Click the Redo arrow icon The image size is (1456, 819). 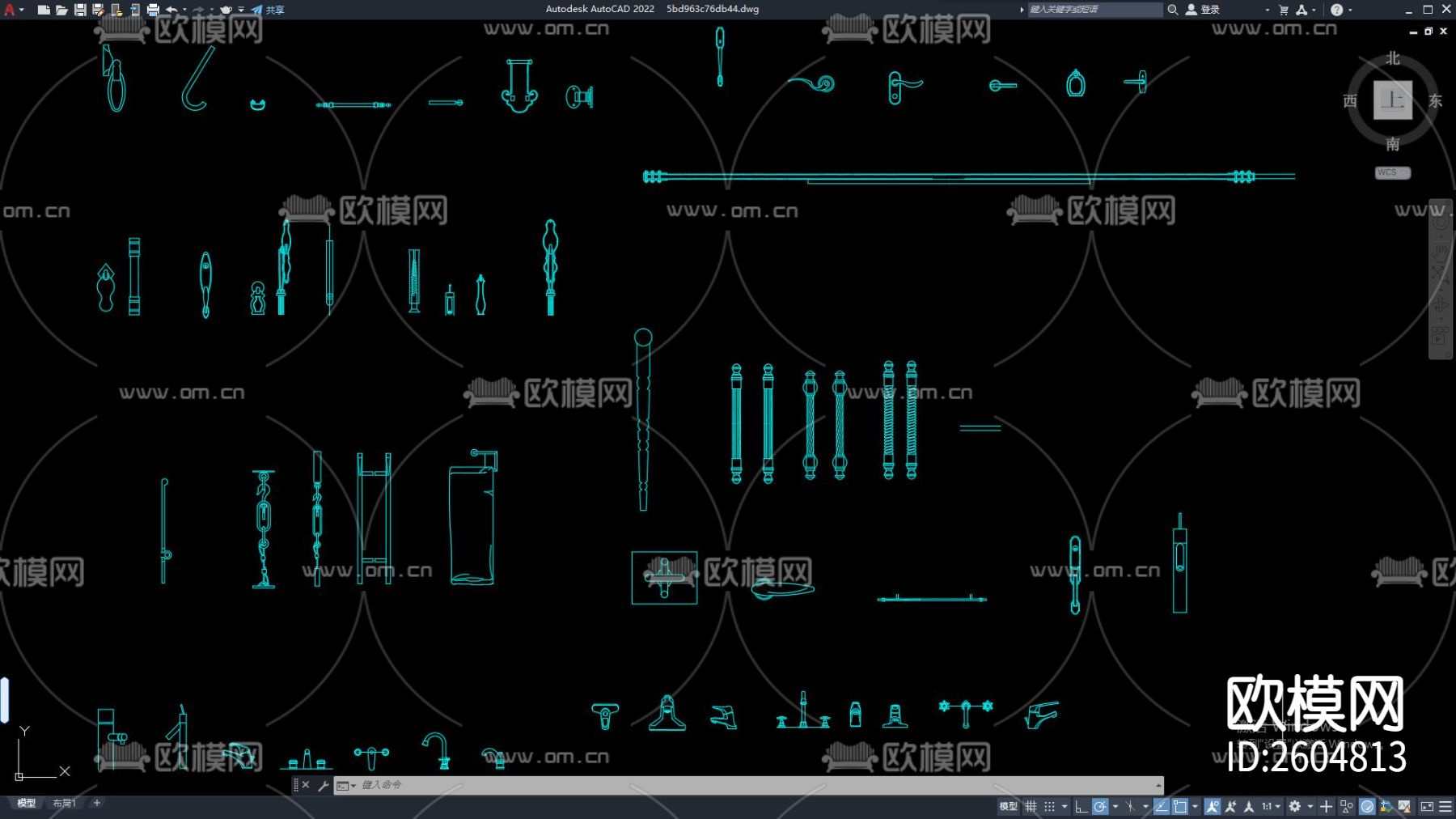coord(198,10)
